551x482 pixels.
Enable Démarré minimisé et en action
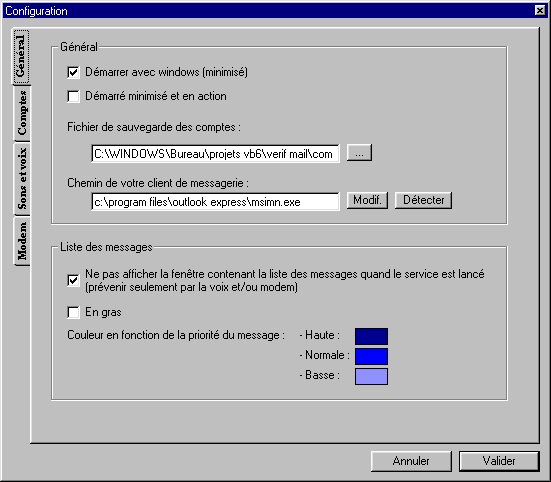pyautogui.click(x=73, y=96)
